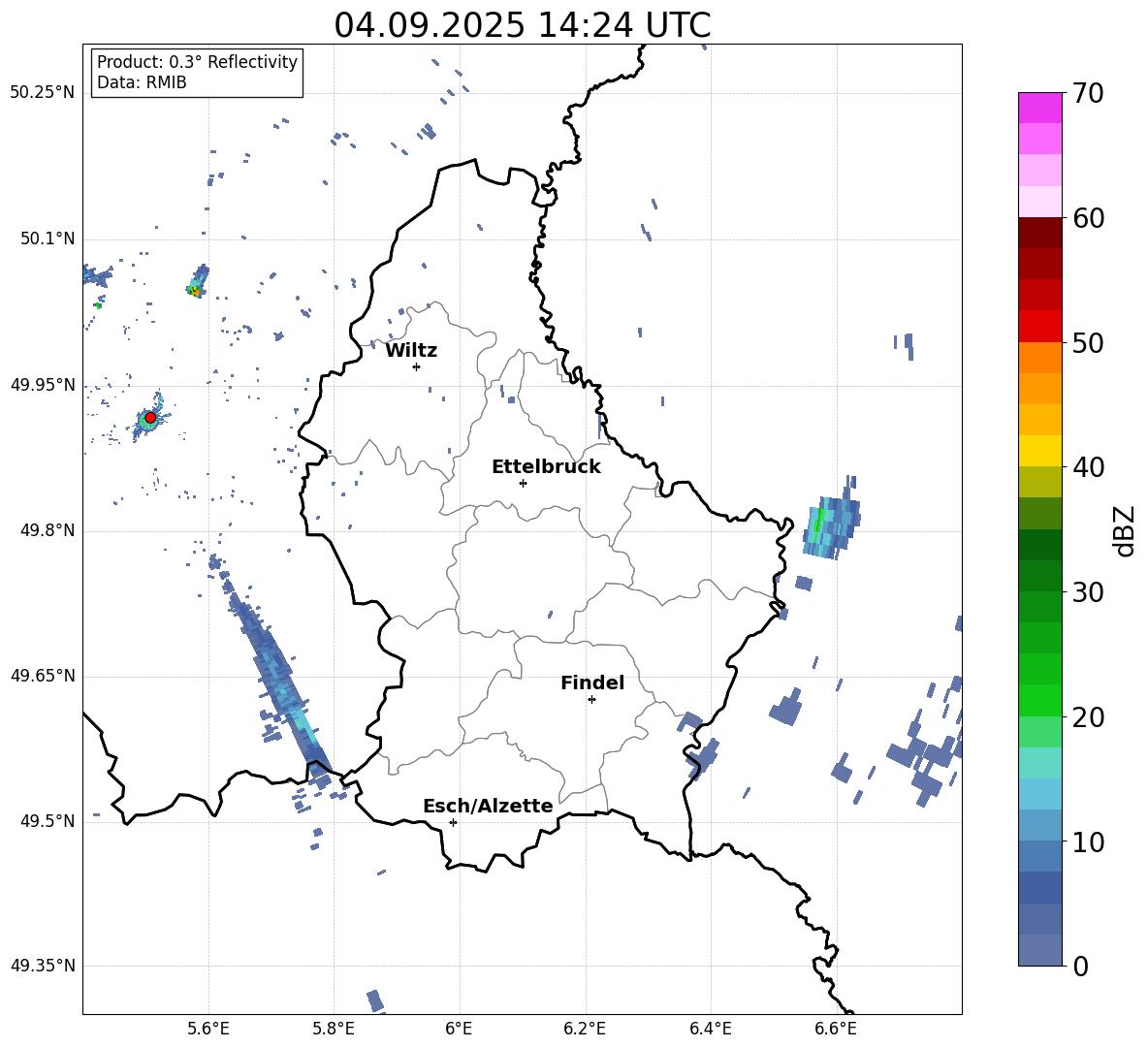Image resolution: width=1148 pixels, height=1048 pixels.
Task: Click the 50.1°N latitude label
Action: click(48, 238)
